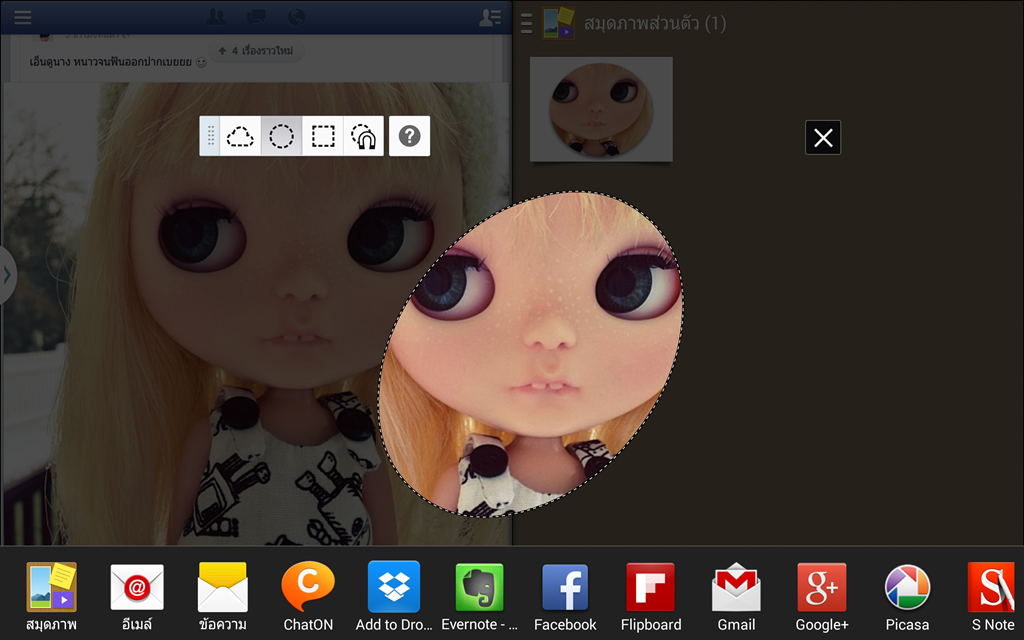This screenshot has height=640, width=1024.
Task: Select the freeform lasso selection tool
Action: click(240, 136)
